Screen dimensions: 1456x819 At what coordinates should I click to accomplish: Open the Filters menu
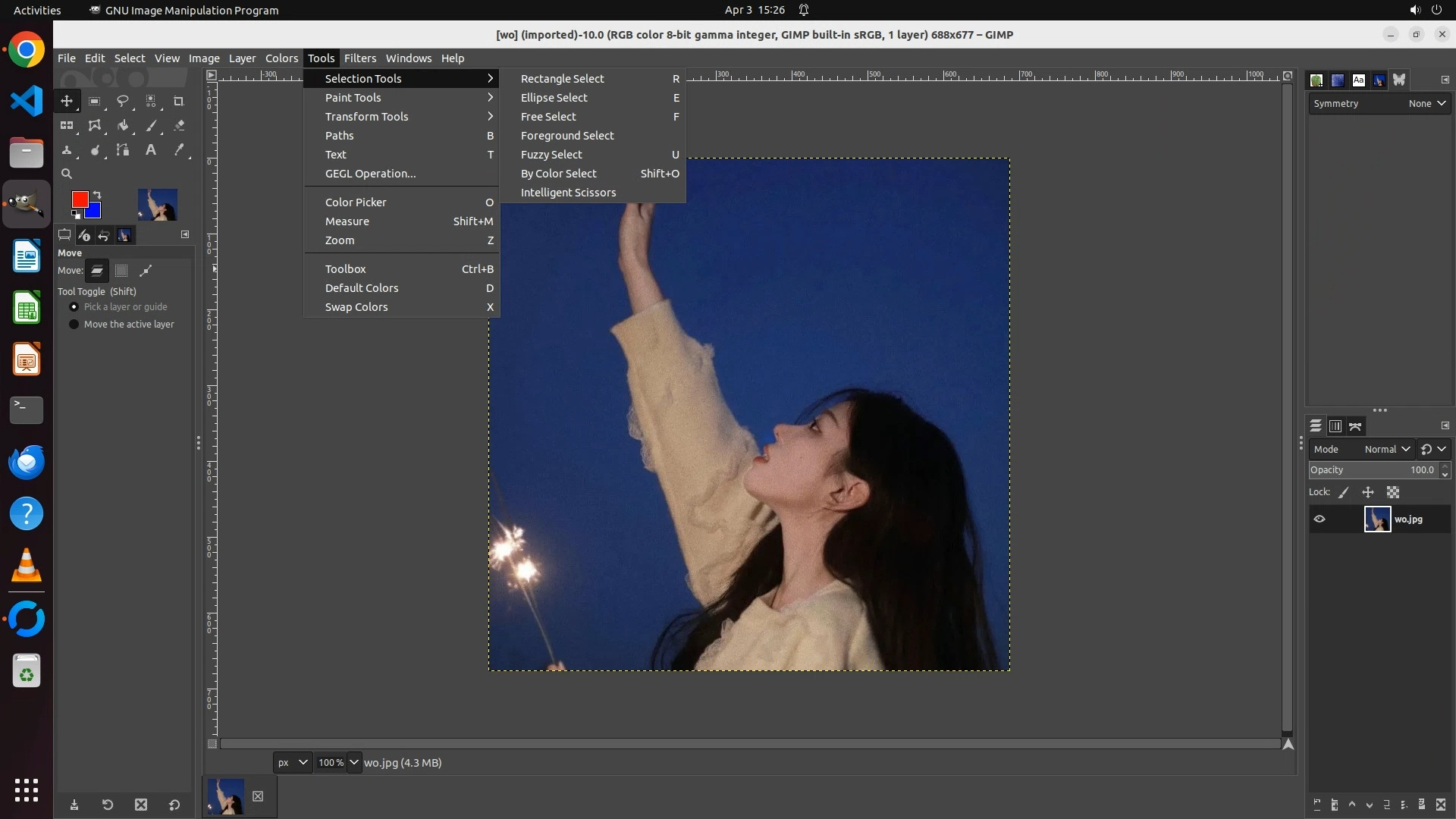coord(359,58)
